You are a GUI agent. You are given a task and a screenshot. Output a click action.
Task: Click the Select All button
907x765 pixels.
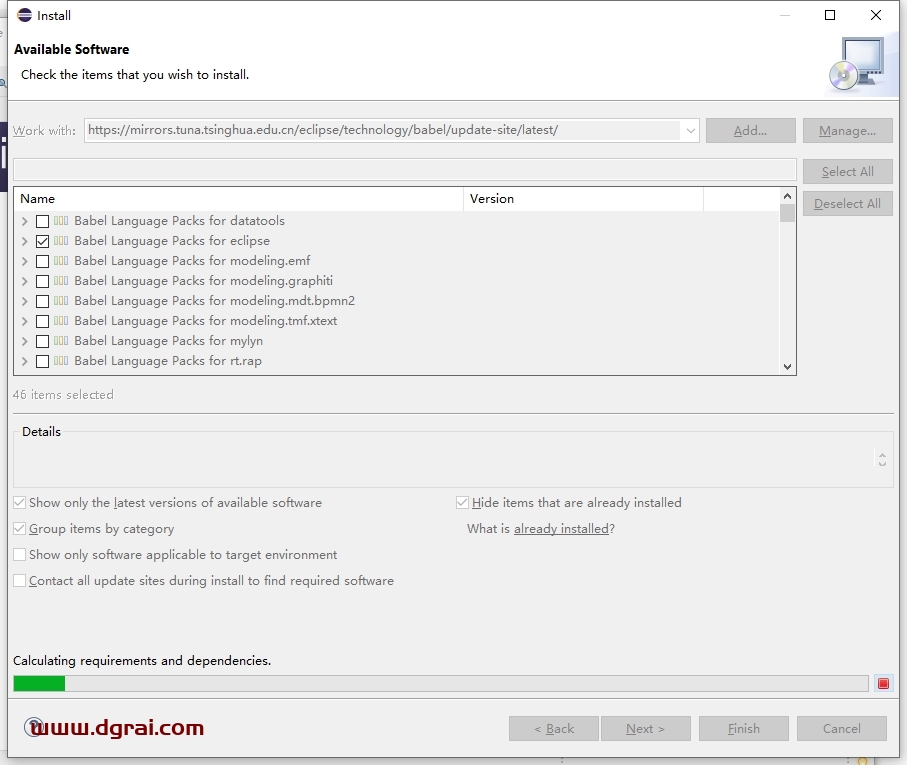[847, 172]
